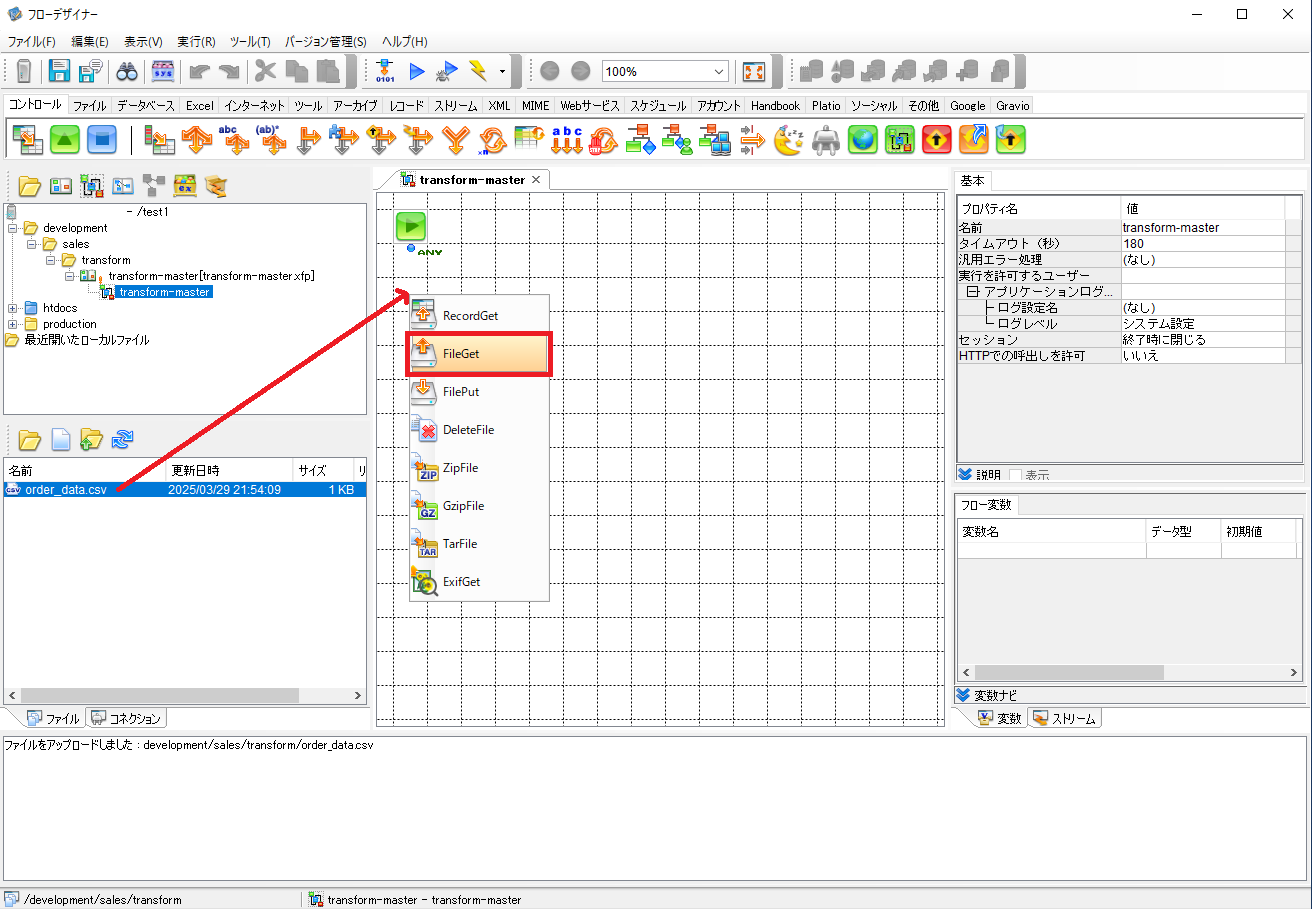This screenshot has width=1312, height=909.
Task: Select ZipFile in the popup menu
Action: pyautogui.click(x=478, y=468)
